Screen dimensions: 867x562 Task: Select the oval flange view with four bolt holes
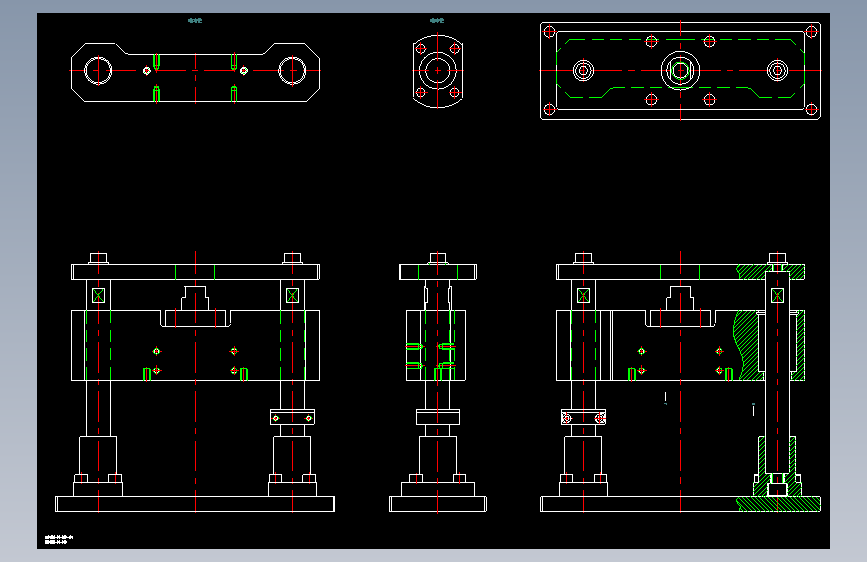(437, 71)
